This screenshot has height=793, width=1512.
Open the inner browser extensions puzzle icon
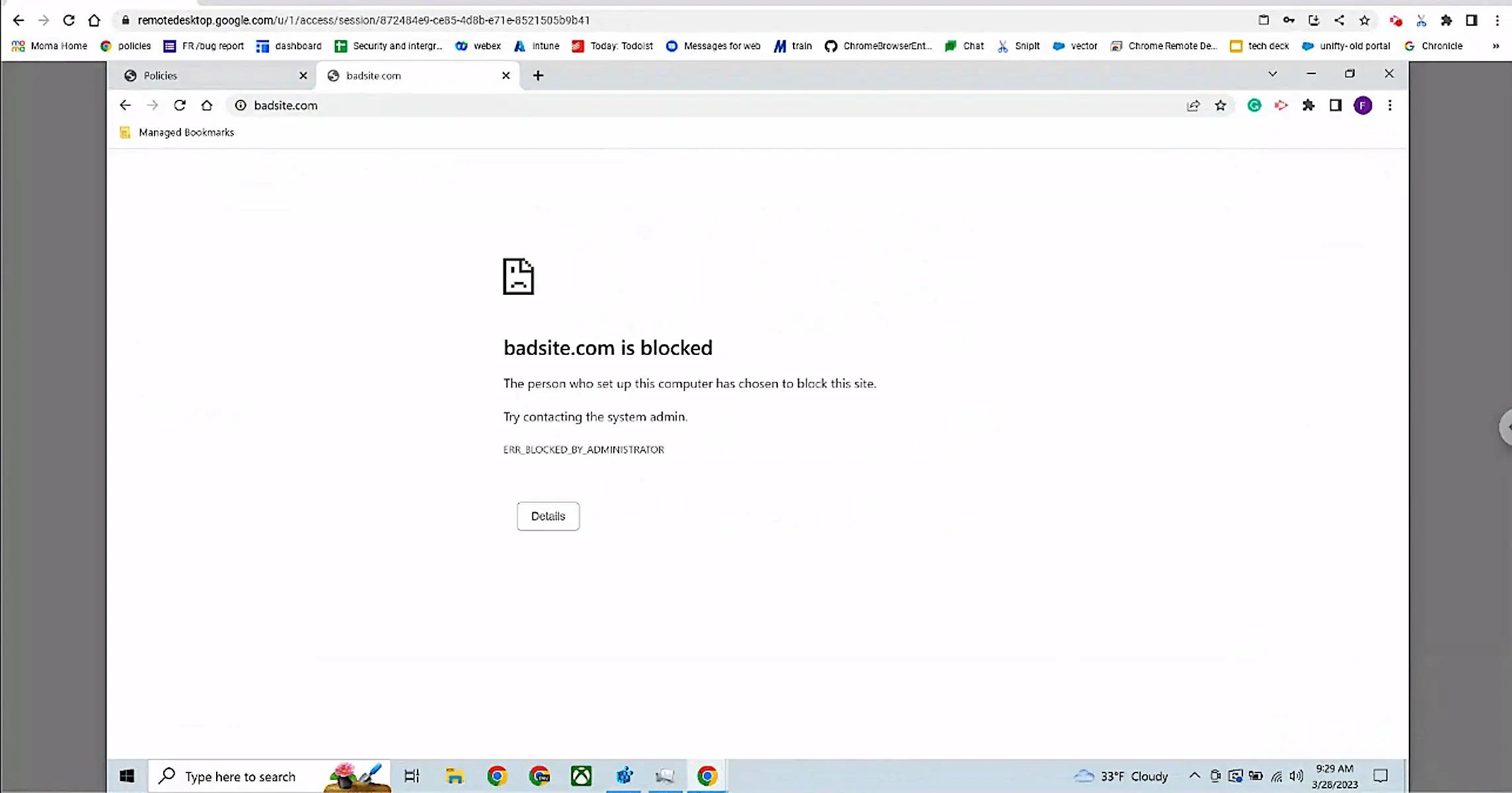pyautogui.click(x=1308, y=106)
